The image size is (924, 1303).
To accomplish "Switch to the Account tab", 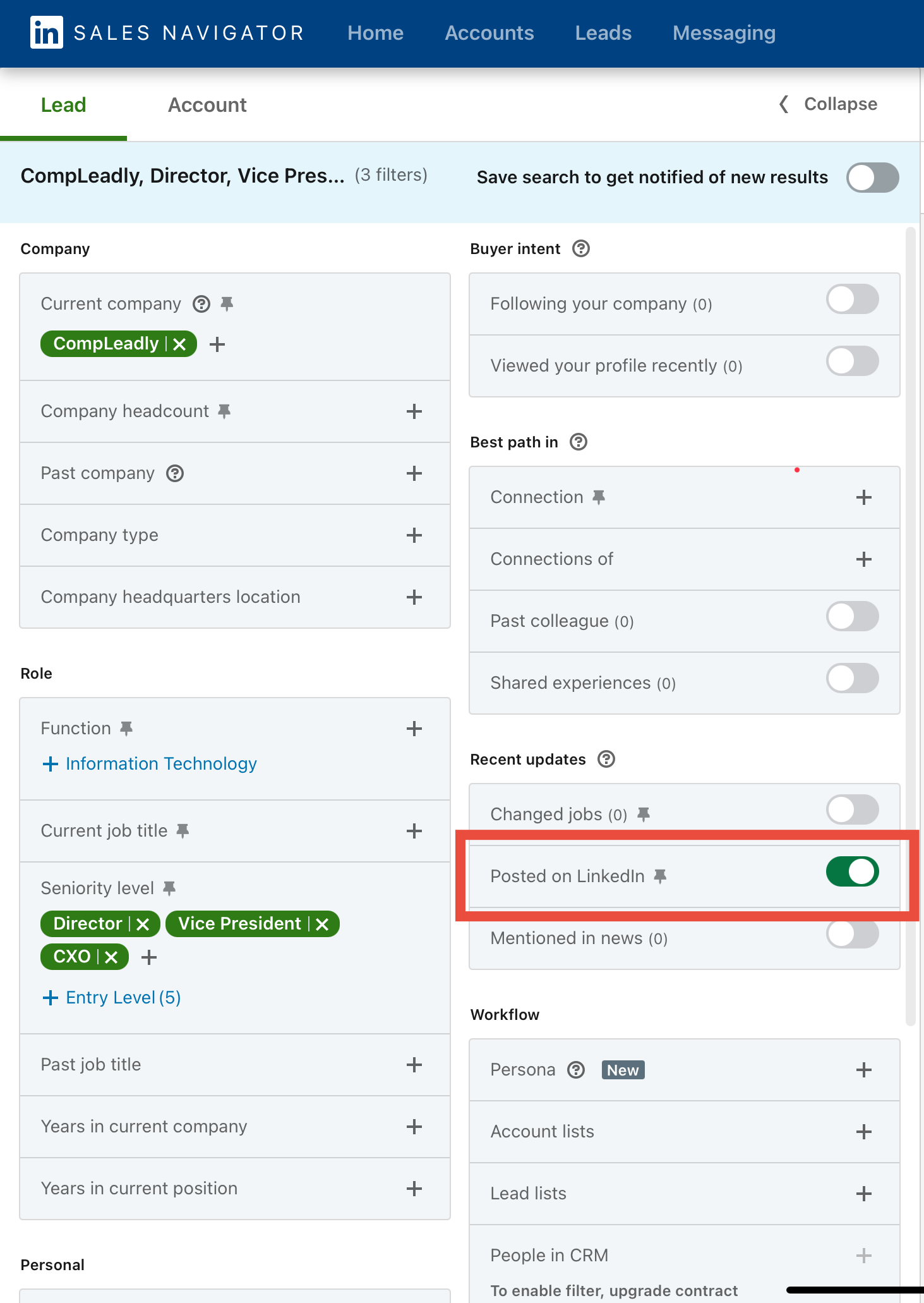I will click(x=207, y=105).
